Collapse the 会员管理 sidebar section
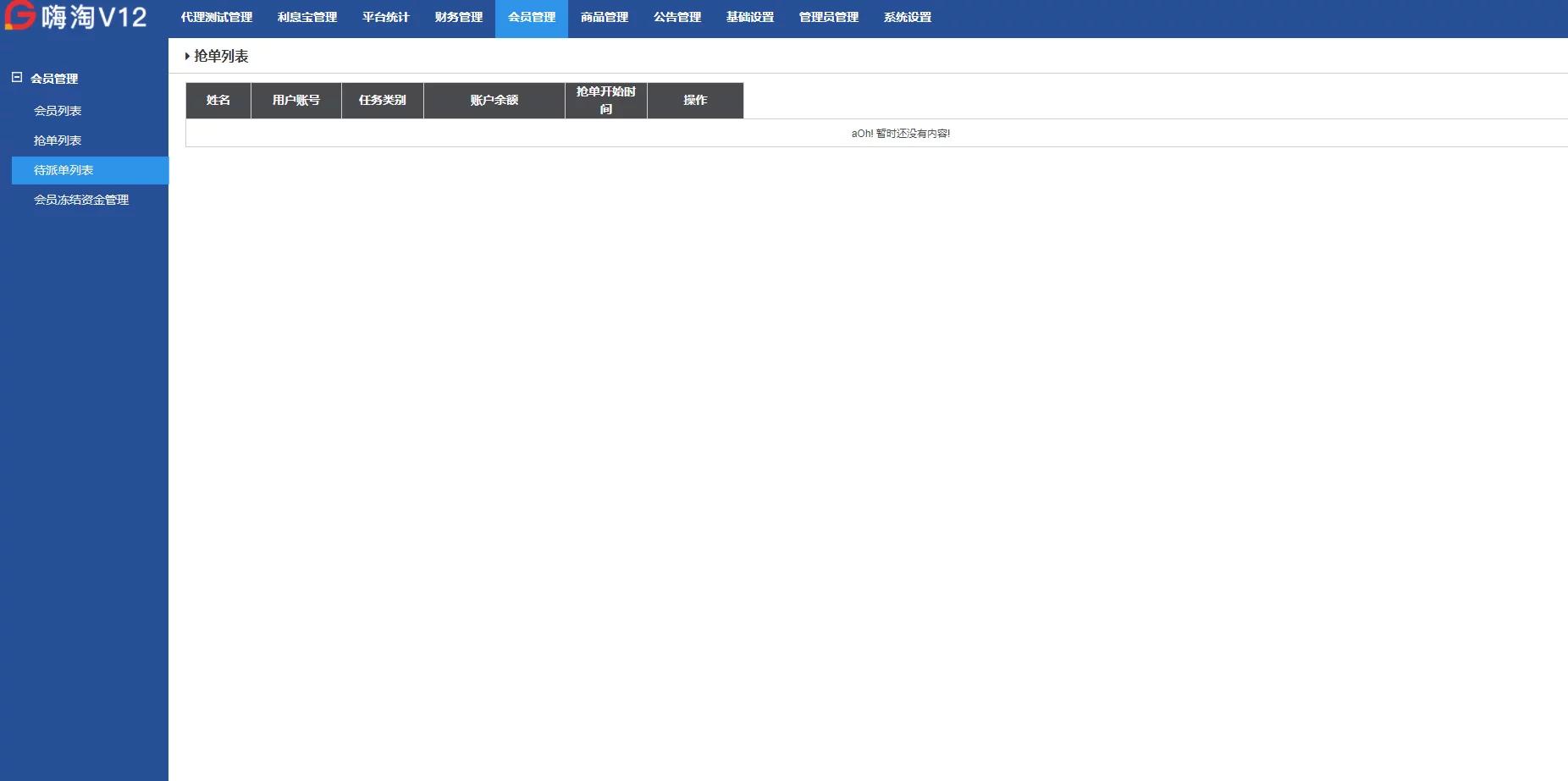Viewport: 1568px width, 781px height. [16, 78]
